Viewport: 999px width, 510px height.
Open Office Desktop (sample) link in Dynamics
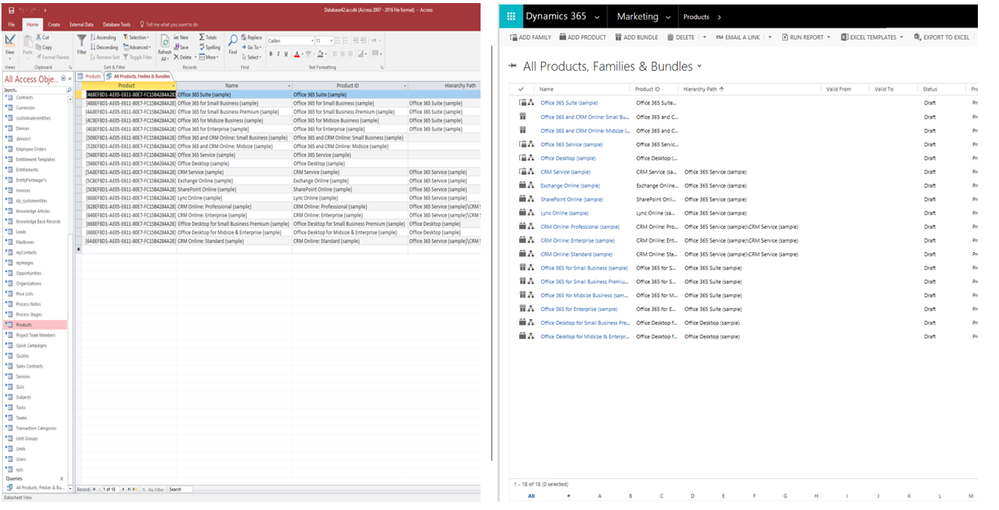(x=568, y=158)
